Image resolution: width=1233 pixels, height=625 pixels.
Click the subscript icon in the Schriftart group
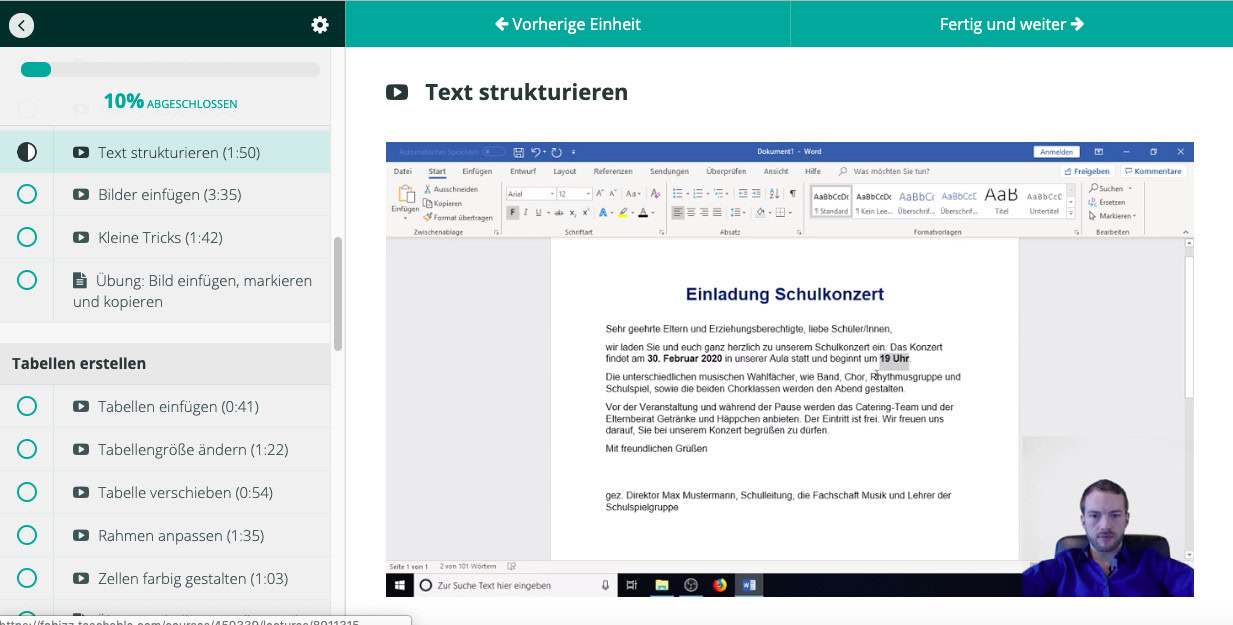(572, 213)
